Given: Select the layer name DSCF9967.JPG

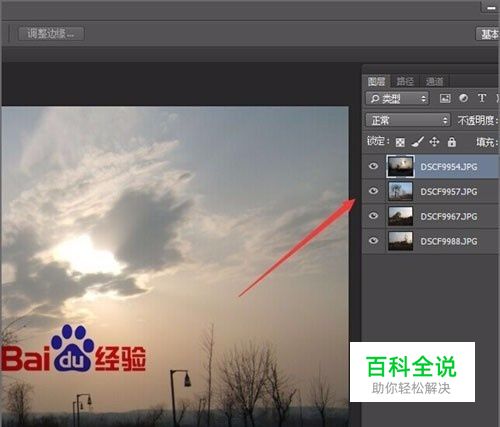Looking at the screenshot, I should coord(449,216).
